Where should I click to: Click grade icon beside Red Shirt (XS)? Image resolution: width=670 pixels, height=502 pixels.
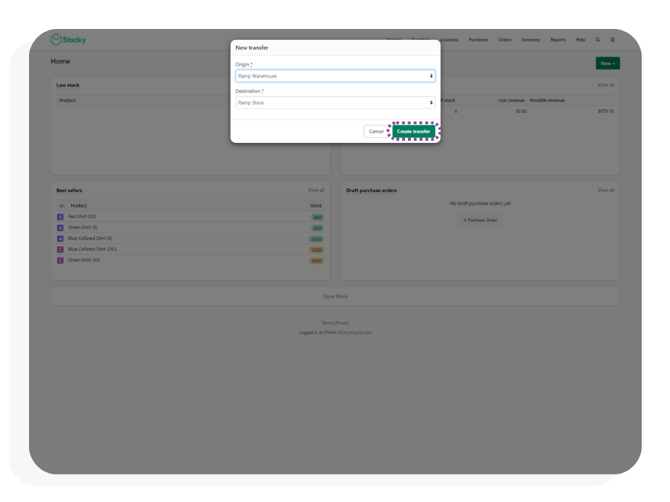coord(60,217)
